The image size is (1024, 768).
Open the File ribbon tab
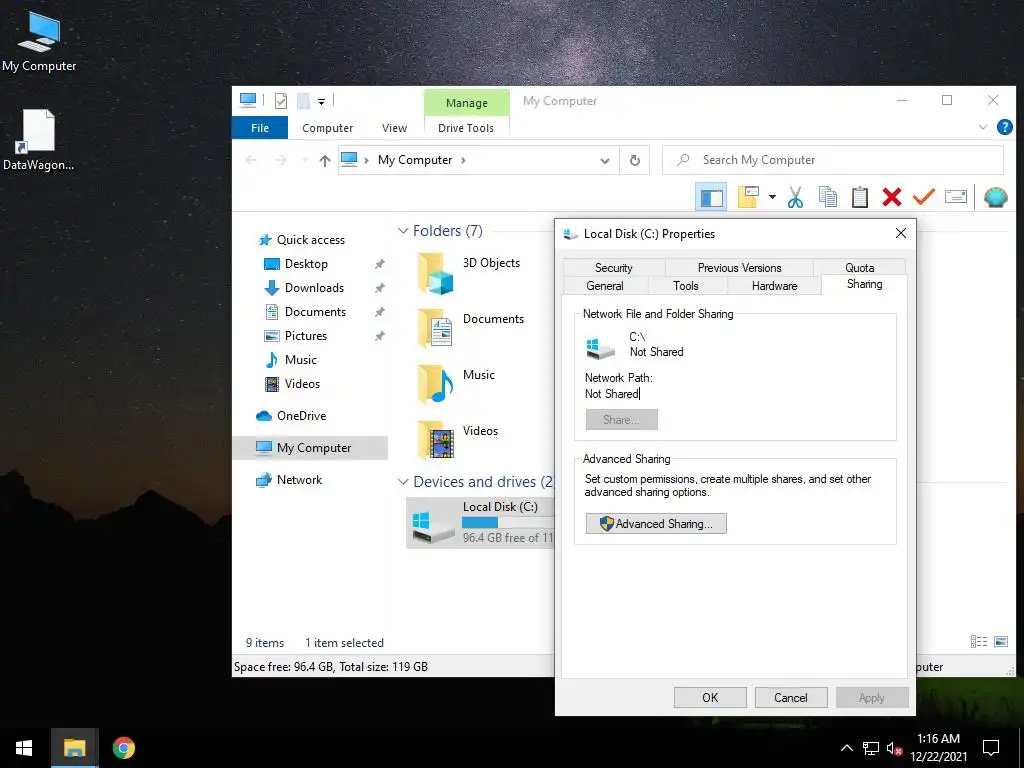(260, 128)
